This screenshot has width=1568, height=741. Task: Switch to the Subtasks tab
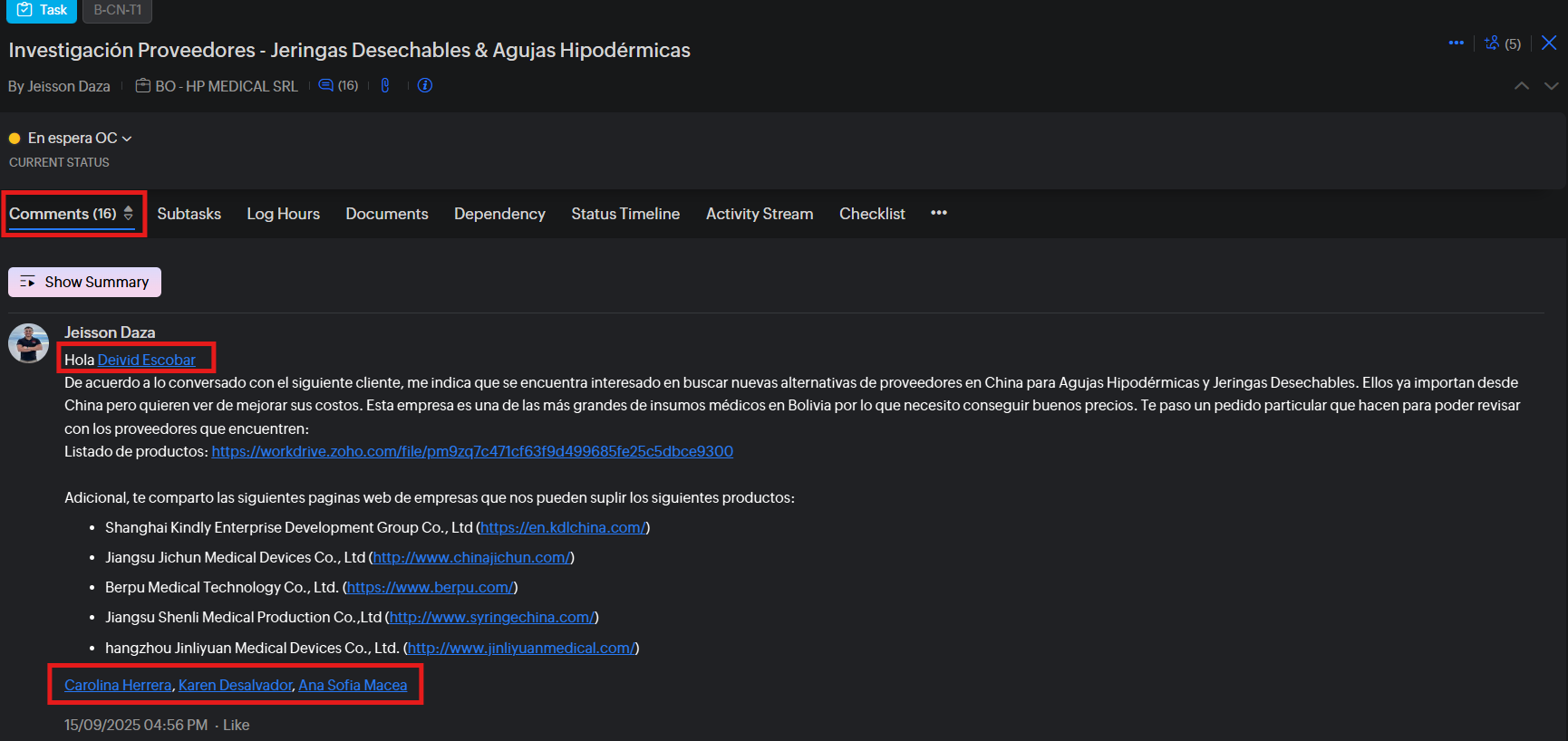pyautogui.click(x=189, y=214)
